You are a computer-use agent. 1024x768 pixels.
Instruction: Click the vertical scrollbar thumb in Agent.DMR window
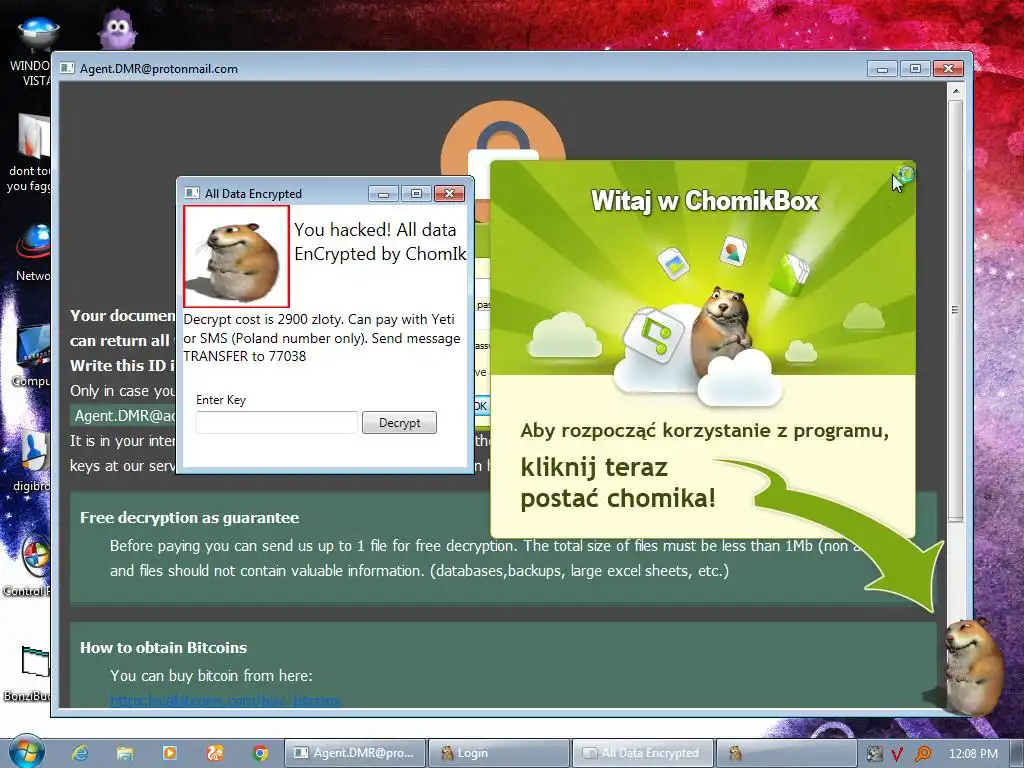[x=955, y=310]
